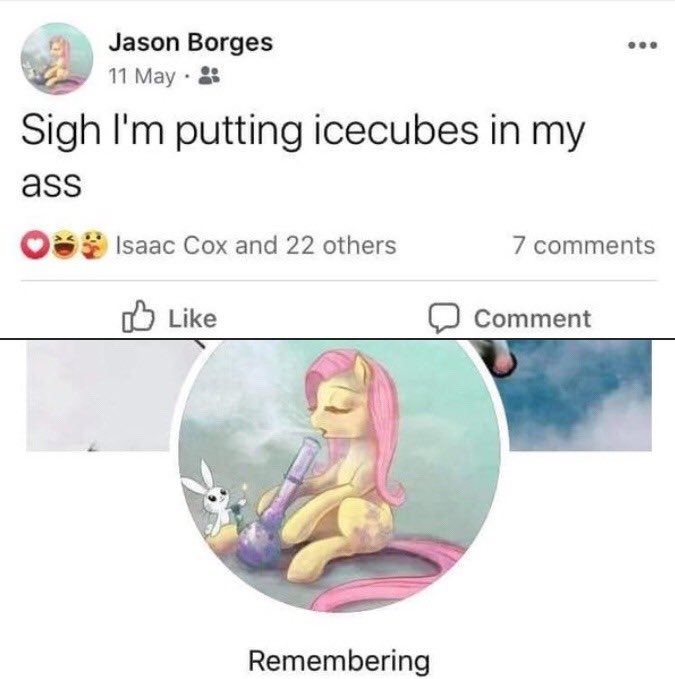Viewport: 675px width, 679px height.
Task: Click the friends audience icon beside date
Action: [x=209, y=76]
